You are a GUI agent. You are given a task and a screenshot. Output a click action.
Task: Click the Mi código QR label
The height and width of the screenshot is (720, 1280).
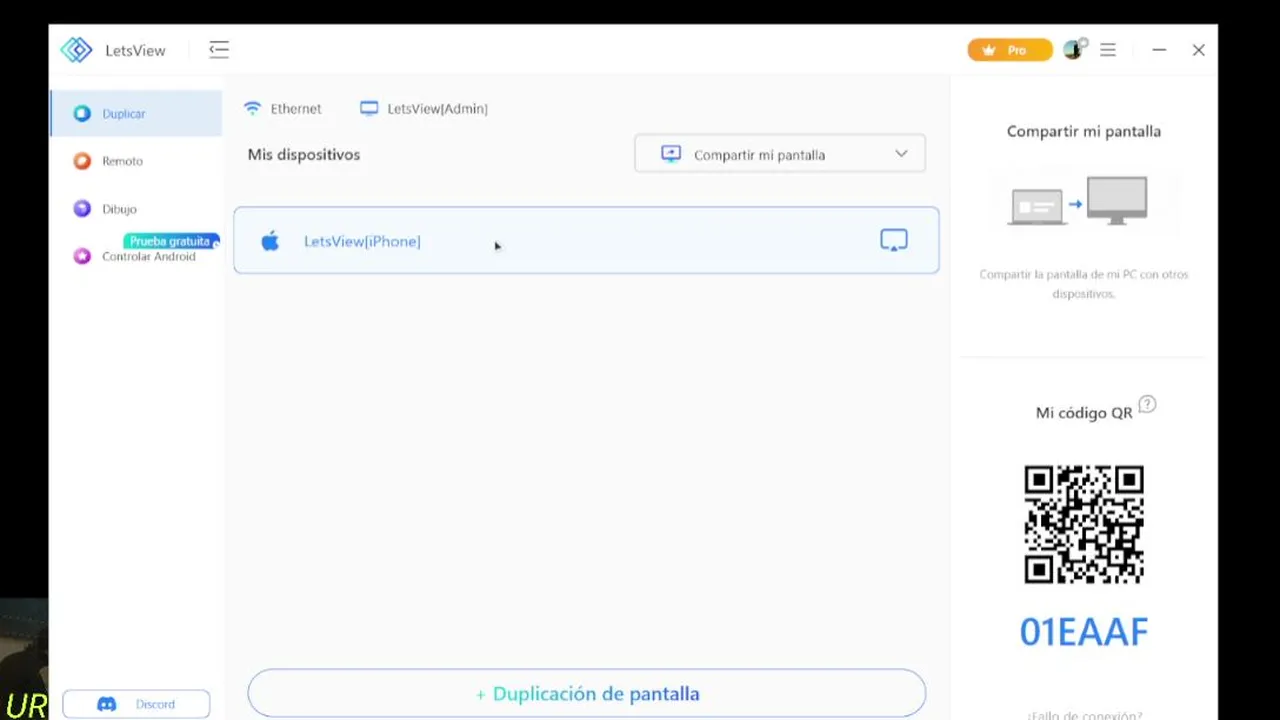click(x=1084, y=413)
